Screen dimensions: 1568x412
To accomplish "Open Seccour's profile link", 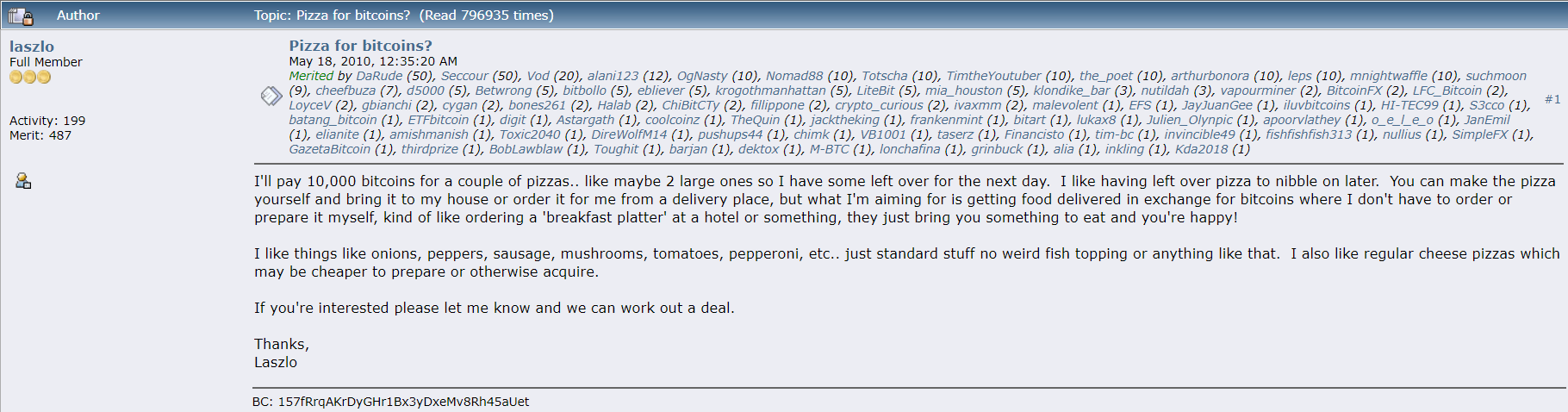I will 464,76.
